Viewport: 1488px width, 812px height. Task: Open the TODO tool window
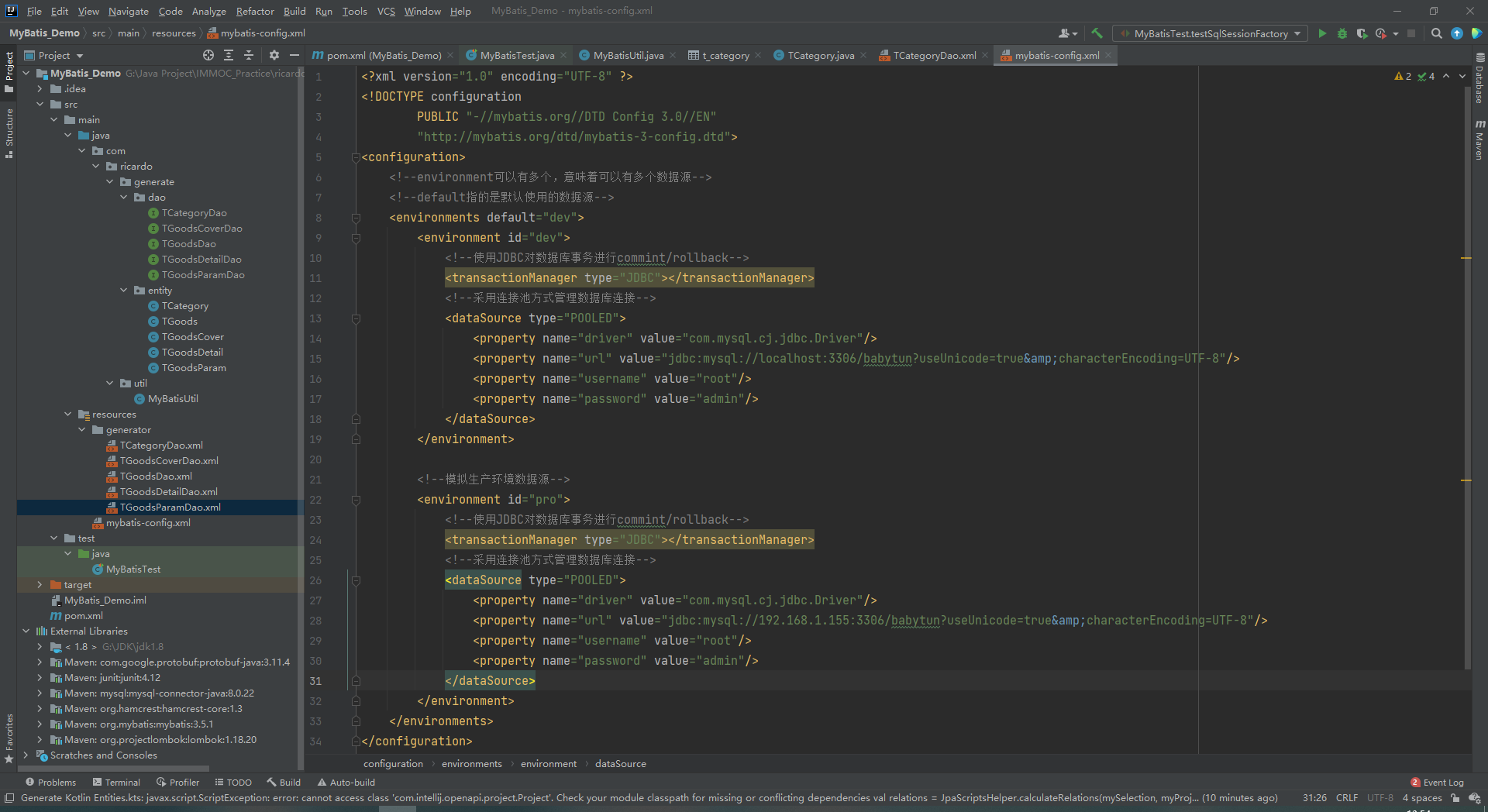[233, 783]
